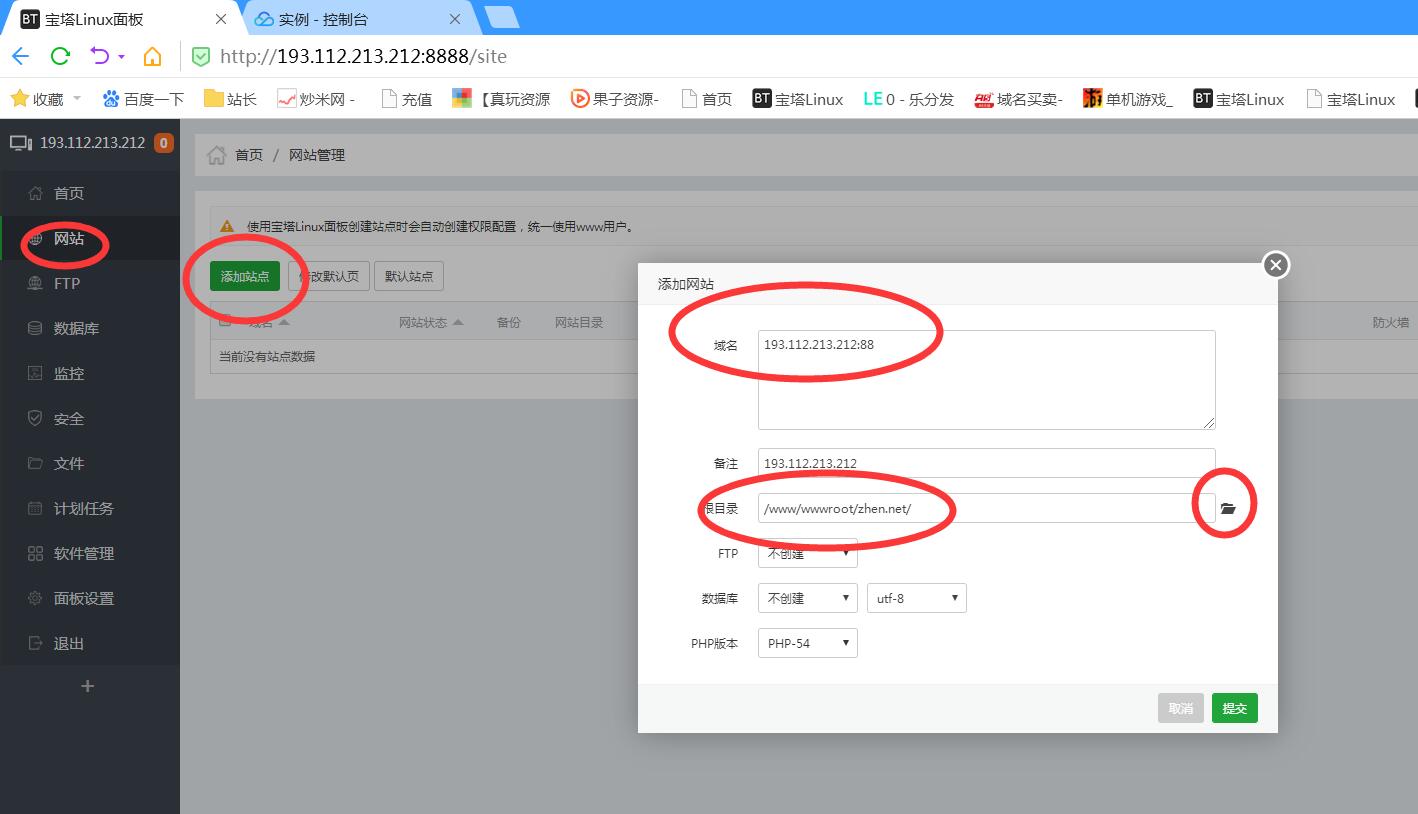Click the 域名 domain text area
Viewport: 1418px width, 814px height.
coord(986,380)
